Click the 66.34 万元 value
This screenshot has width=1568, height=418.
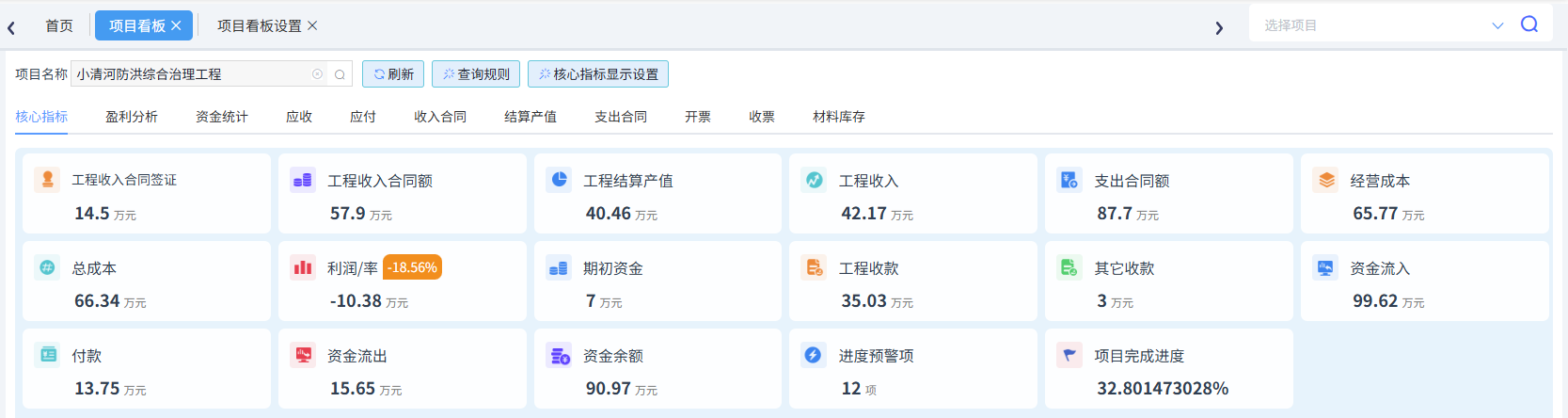(x=110, y=301)
